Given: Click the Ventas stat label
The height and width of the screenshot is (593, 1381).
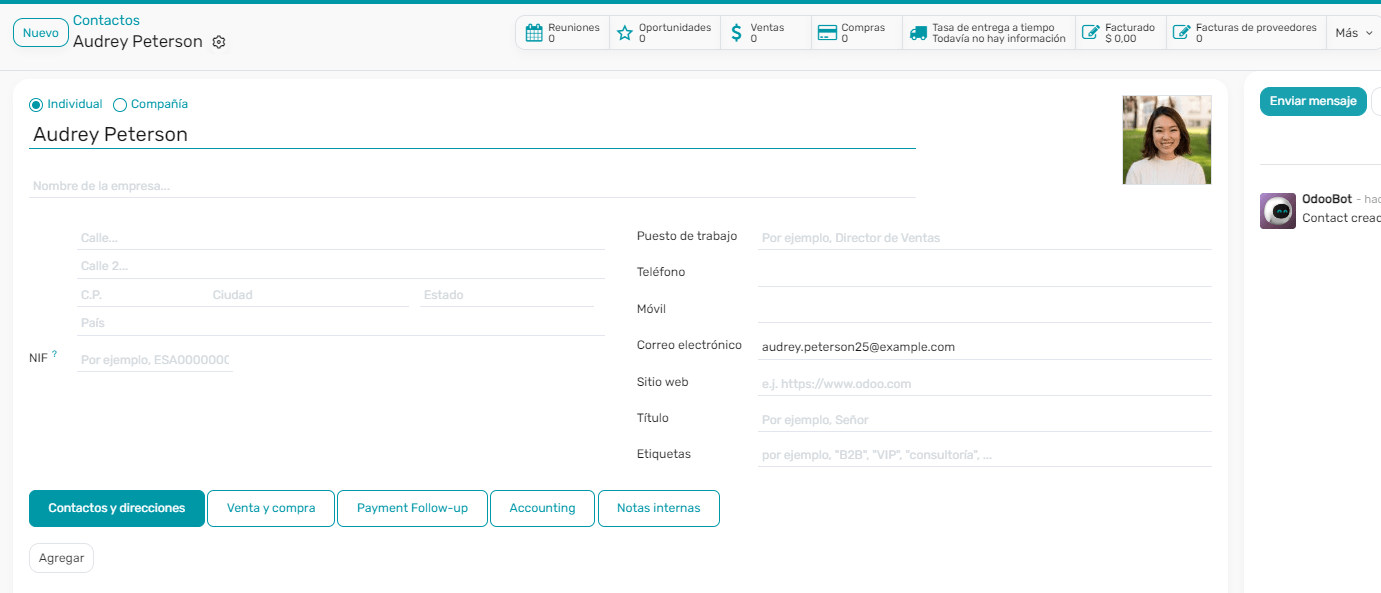Looking at the screenshot, I should (x=768, y=27).
